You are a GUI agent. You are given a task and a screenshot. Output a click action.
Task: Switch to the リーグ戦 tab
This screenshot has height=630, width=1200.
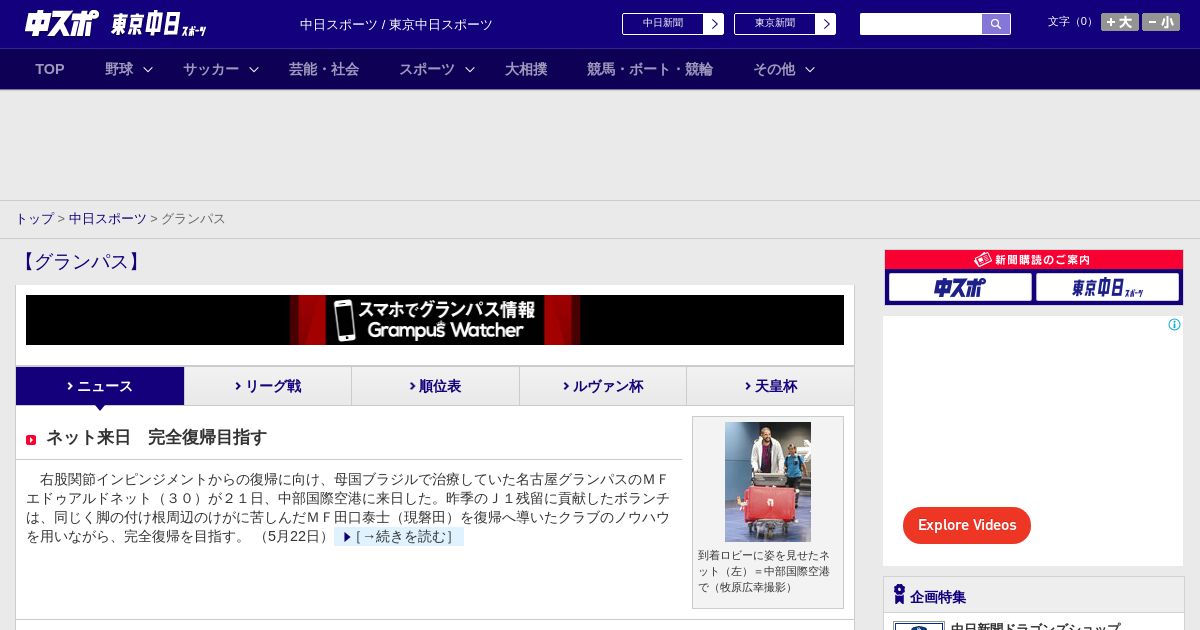(x=268, y=386)
